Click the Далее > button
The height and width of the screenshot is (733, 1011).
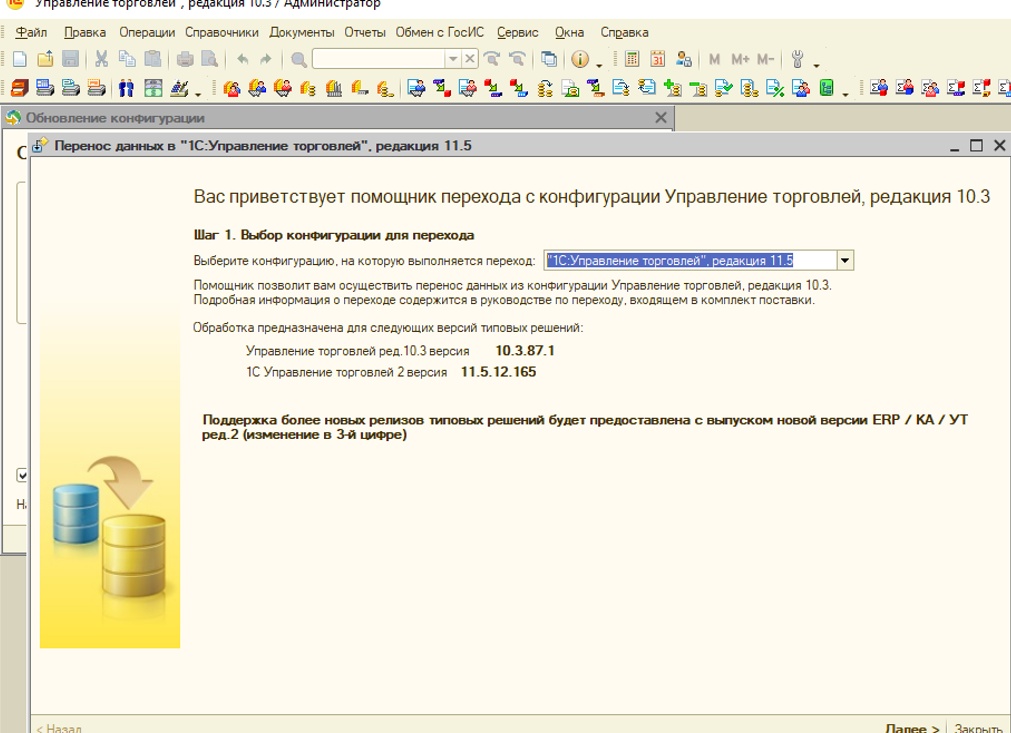coord(912,728)
